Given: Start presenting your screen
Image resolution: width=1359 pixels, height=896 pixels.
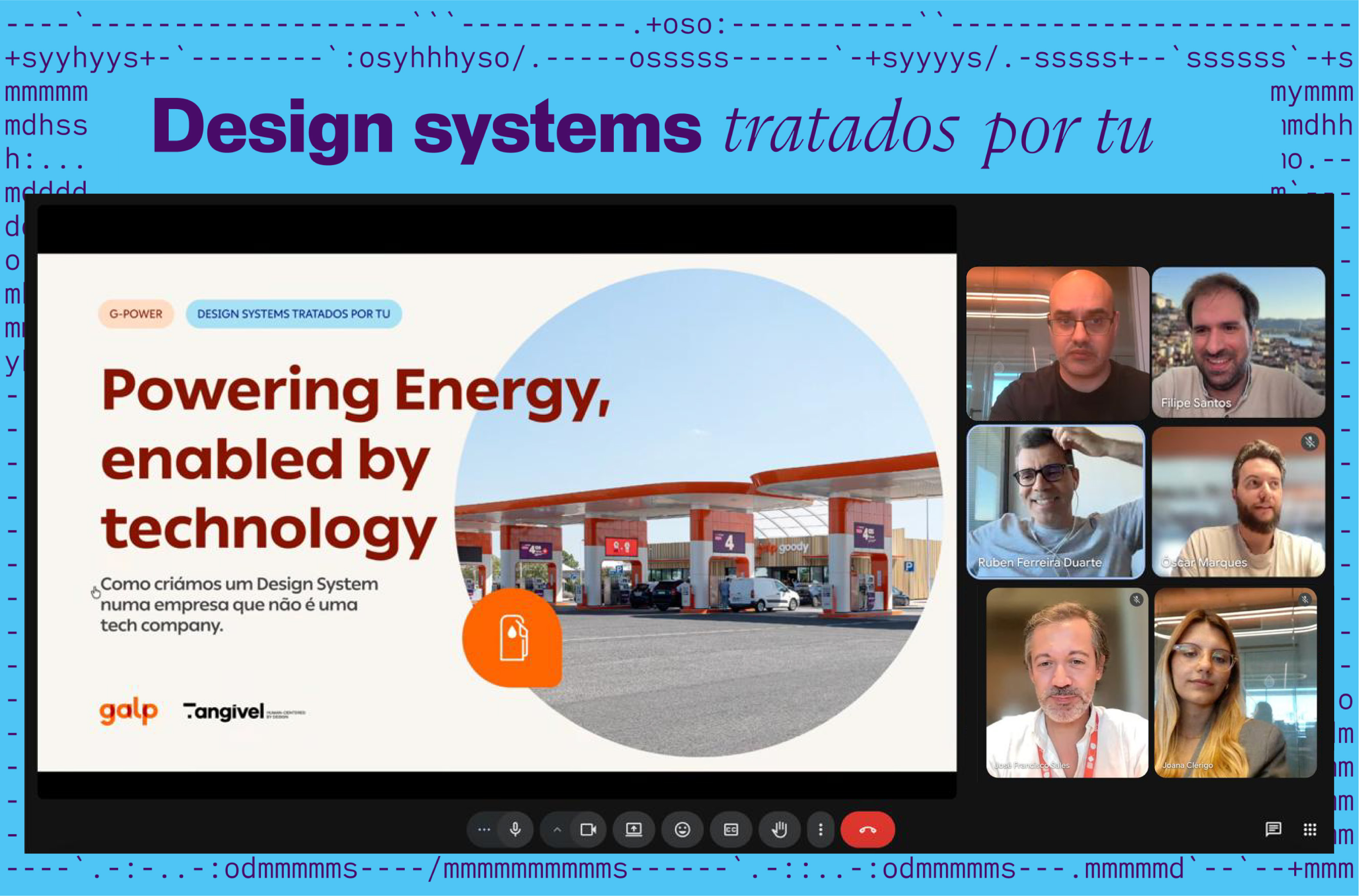Looking at the screenshot, I should [633, 829].
